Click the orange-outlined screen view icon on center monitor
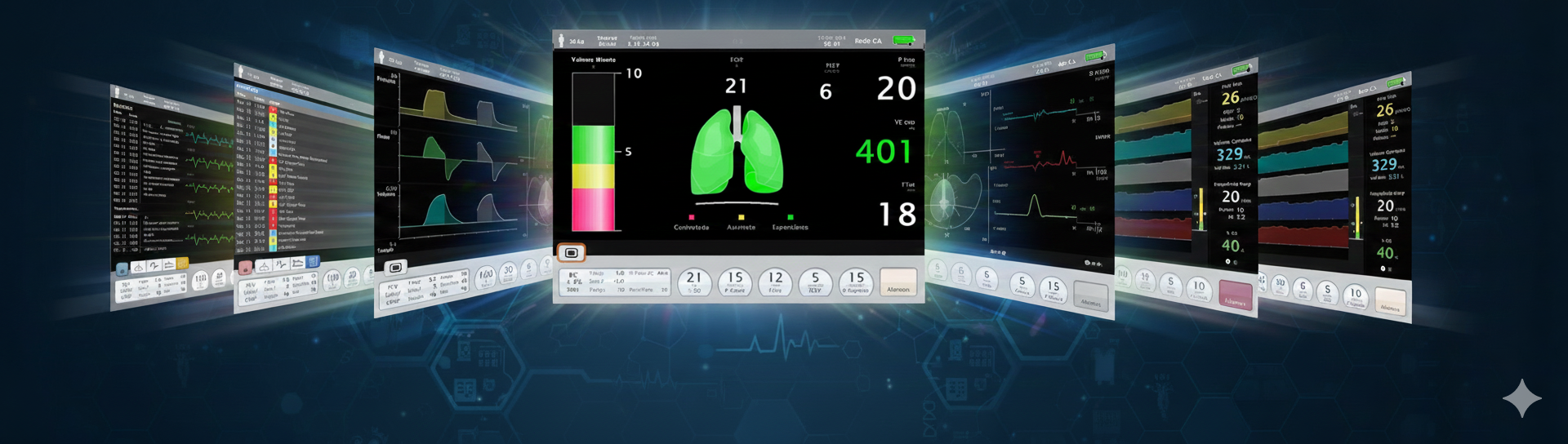This screenshot has width=1568, height=444. 571,253
